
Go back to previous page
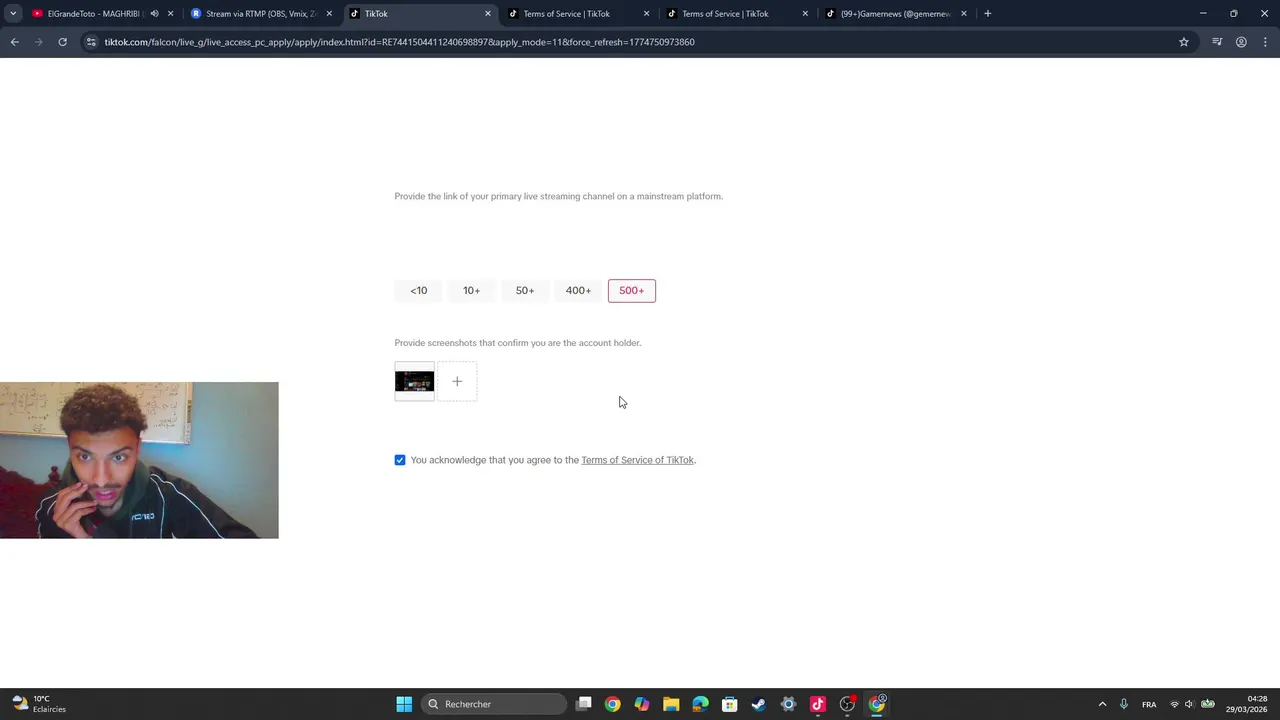pyautogui.click(x=14, y=42)
